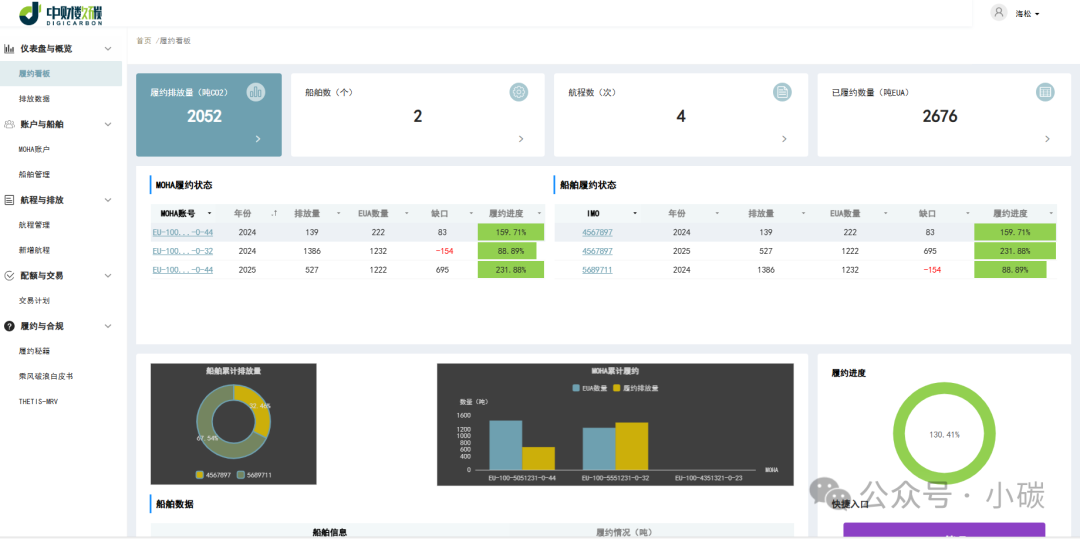The width and height of the screenshot is (1080, 539).
Task: Collapse the 航程与排放 section chevron
Action: pos(107,200)
